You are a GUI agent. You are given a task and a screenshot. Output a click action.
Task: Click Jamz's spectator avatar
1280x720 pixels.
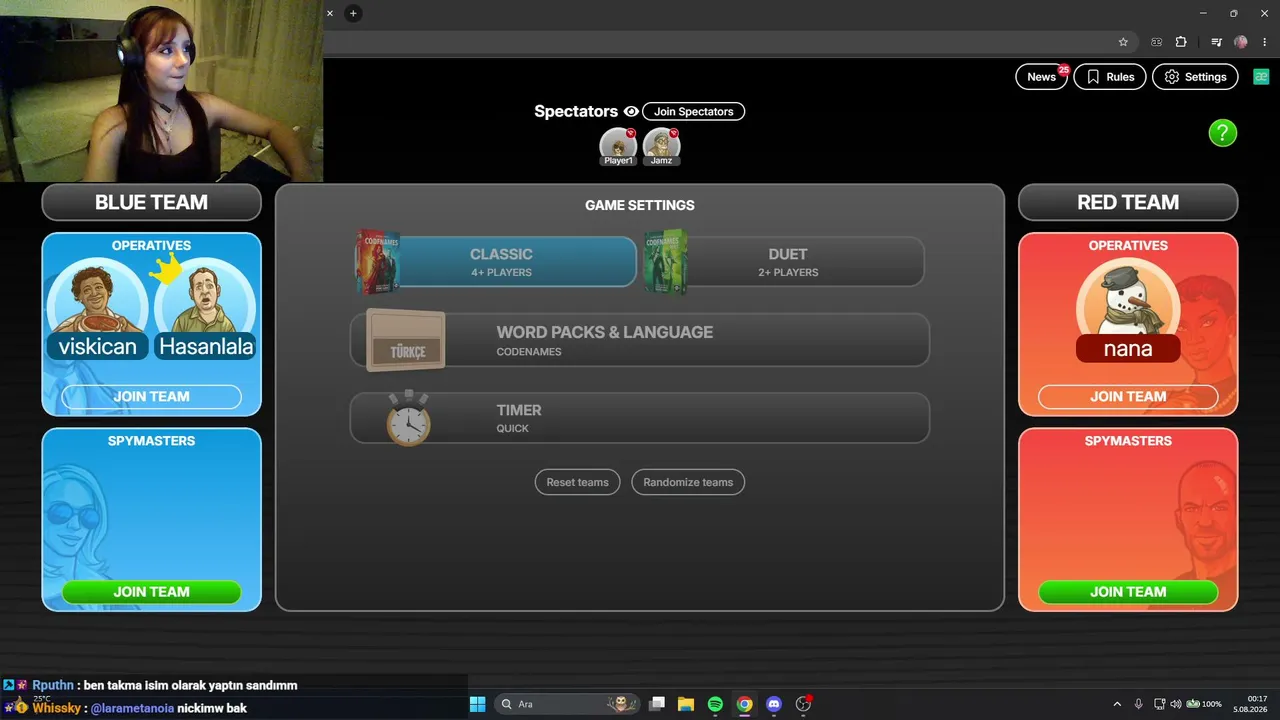[x=661, y=146]
